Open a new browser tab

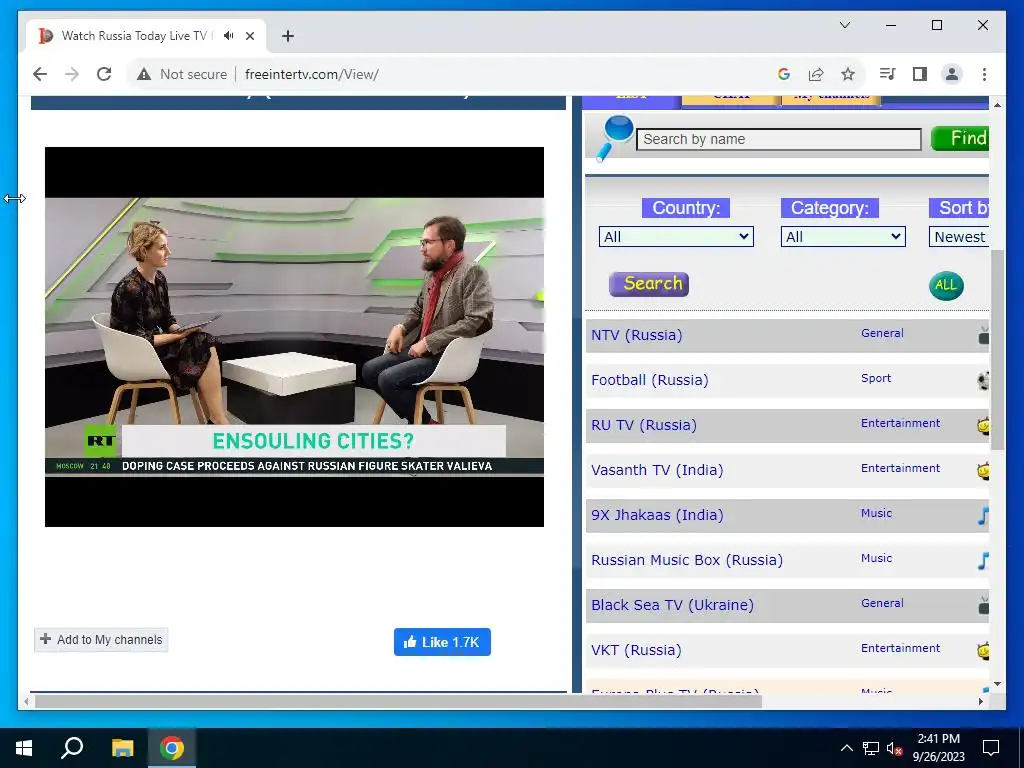pos(288,36)
